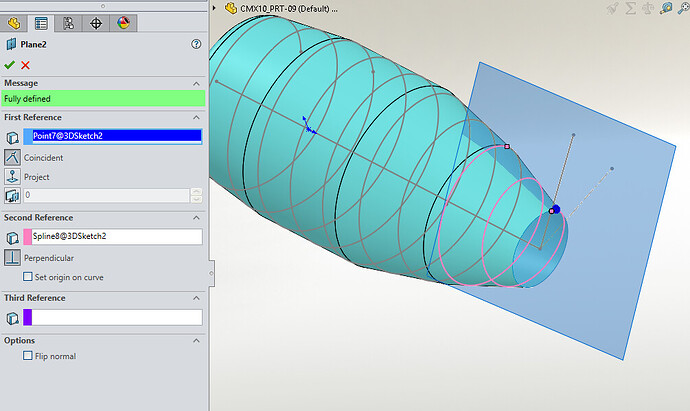
Task: Toggle the Project constraint icon
Action: pyautogui.click(x=12, y=176)
